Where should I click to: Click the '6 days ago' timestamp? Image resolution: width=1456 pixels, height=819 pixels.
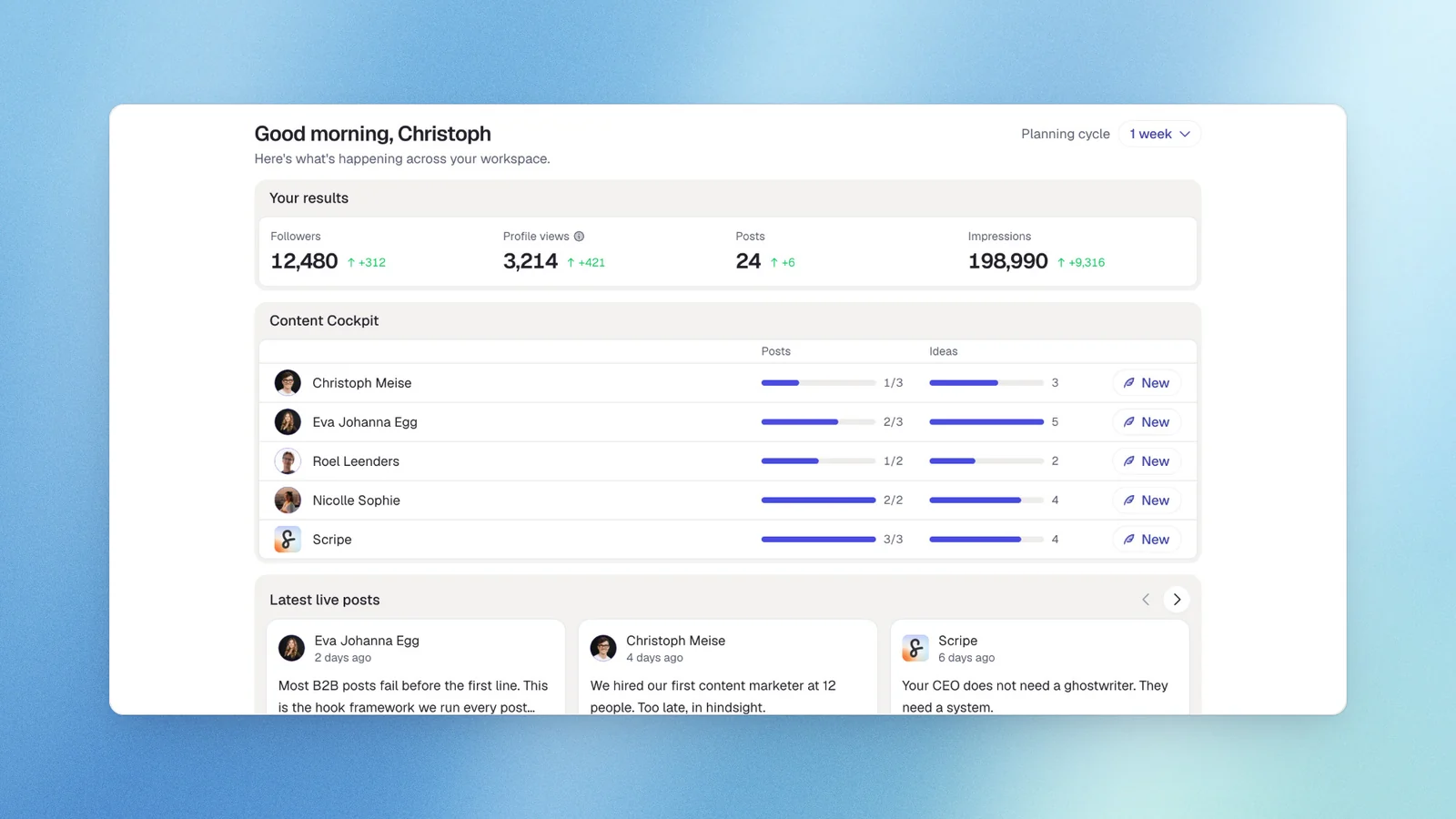[966, 658]
